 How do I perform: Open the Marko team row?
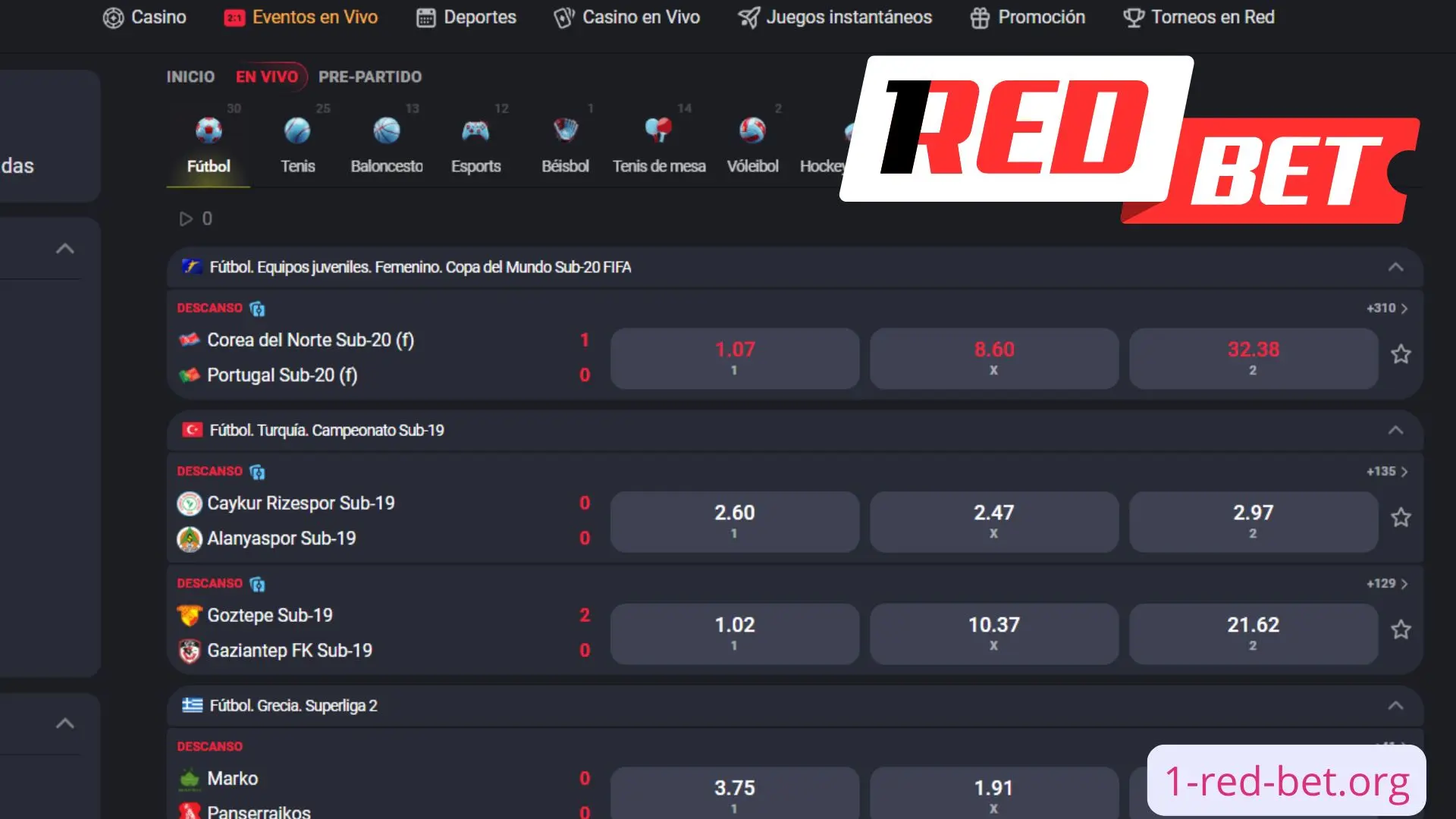tap(232, 779)
